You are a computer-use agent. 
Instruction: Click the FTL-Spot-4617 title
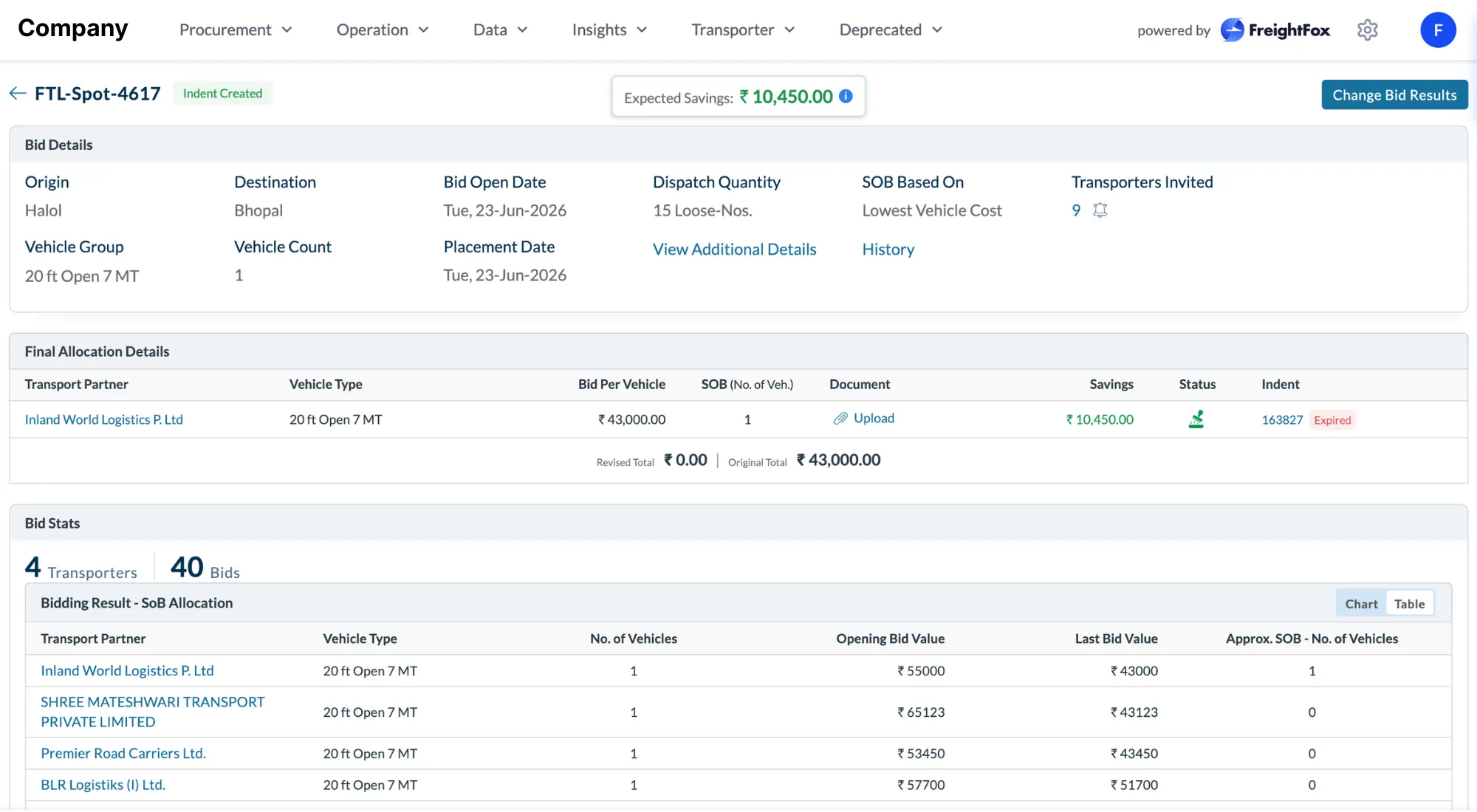[x=97, y=94]
